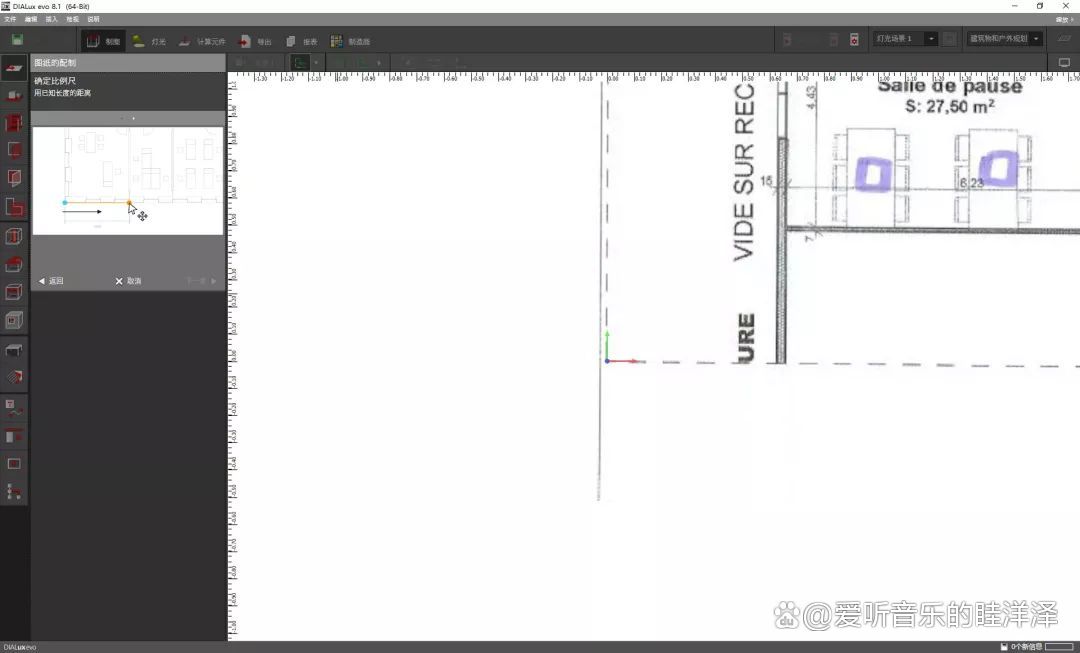Open the 说明 menu
Image resolution: width=1080 pixels, height=653 pixels.
[x=94, y=19]
